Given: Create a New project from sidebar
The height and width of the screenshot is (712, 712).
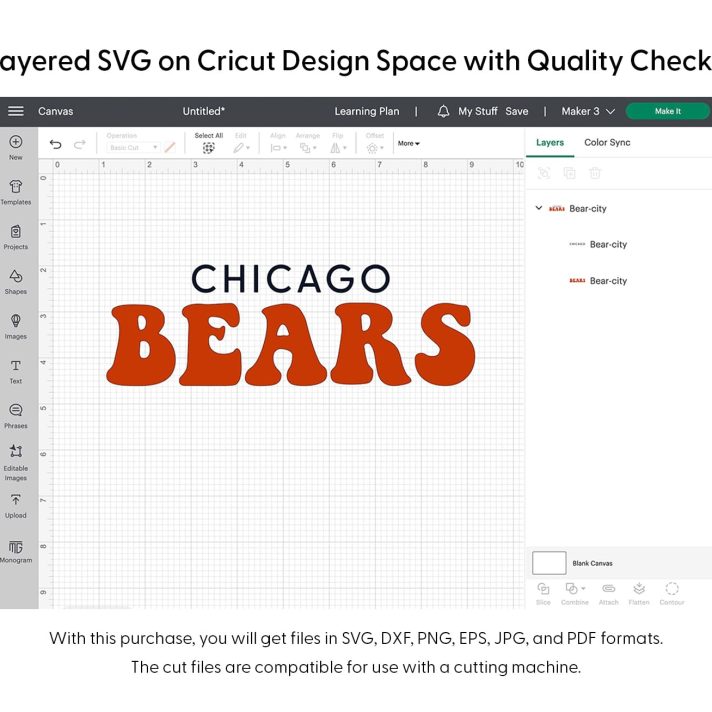Looking at the screenshot, I should point(16,148).
